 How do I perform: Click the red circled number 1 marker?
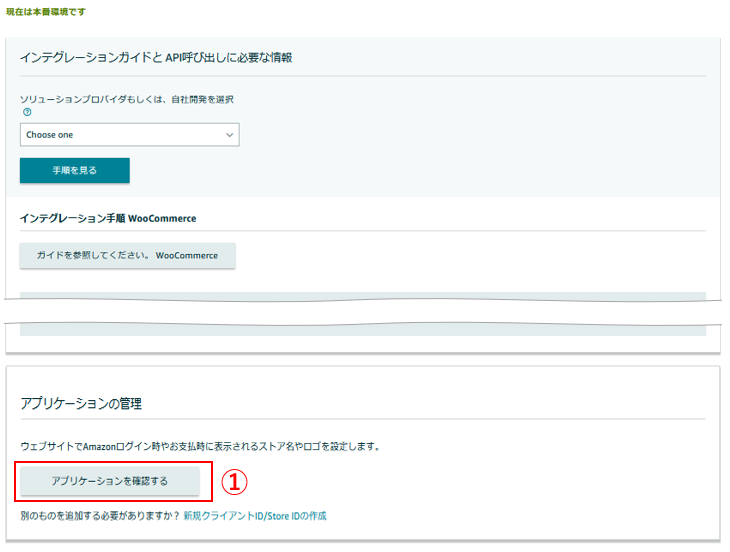232,482
